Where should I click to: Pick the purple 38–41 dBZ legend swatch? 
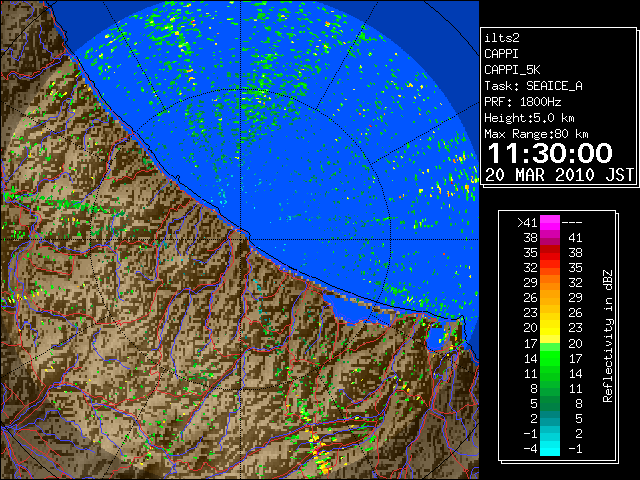550,238
